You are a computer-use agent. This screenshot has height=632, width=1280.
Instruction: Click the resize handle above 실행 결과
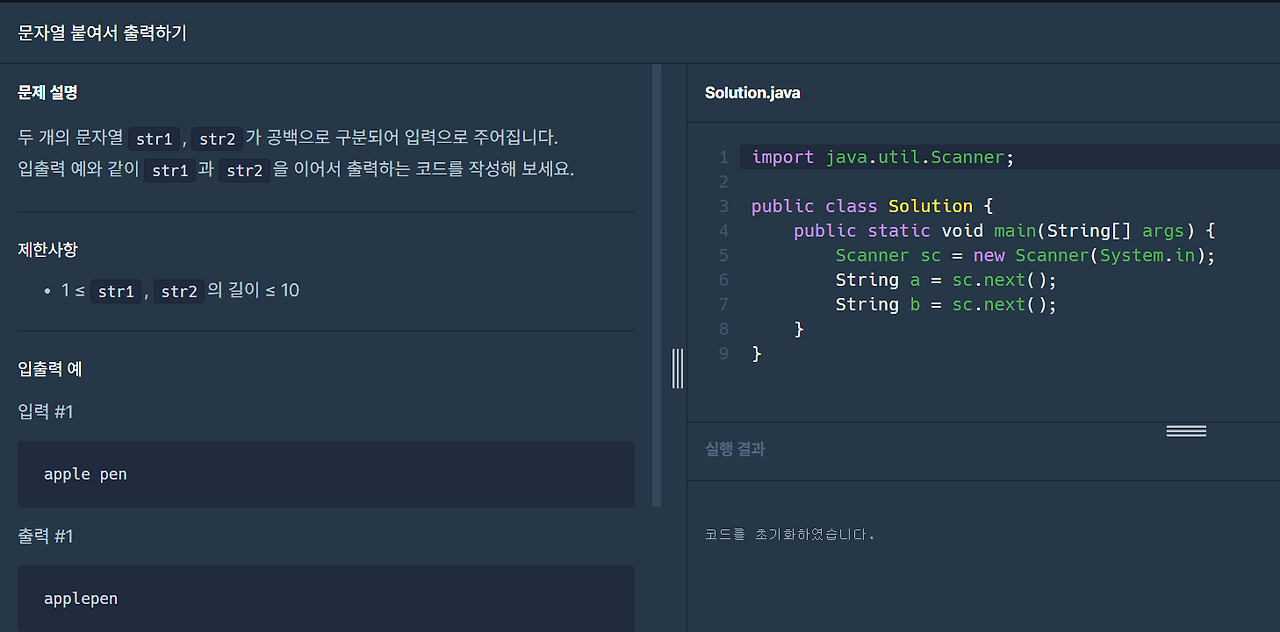(x=1186, y=429)
